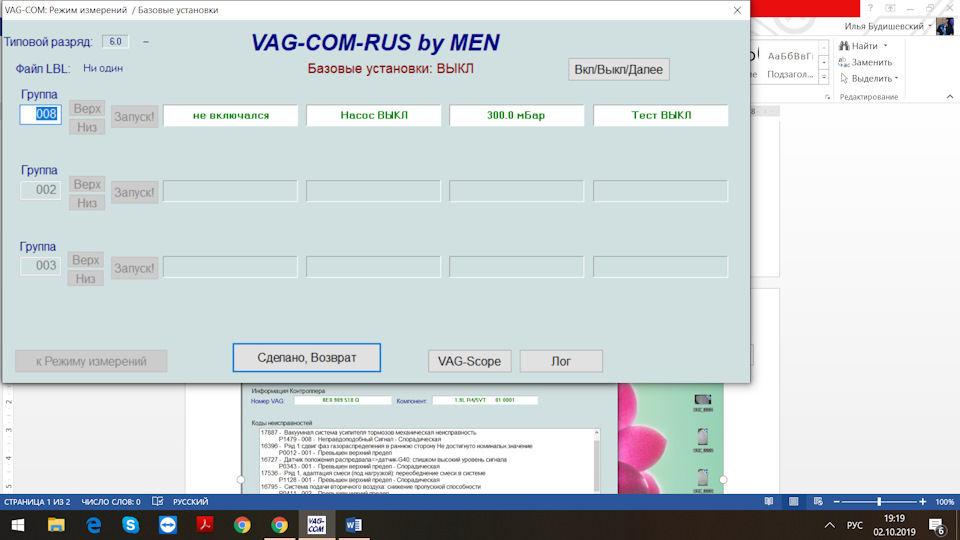Open Найти in the Word ribbon

[x=860, y=46]
